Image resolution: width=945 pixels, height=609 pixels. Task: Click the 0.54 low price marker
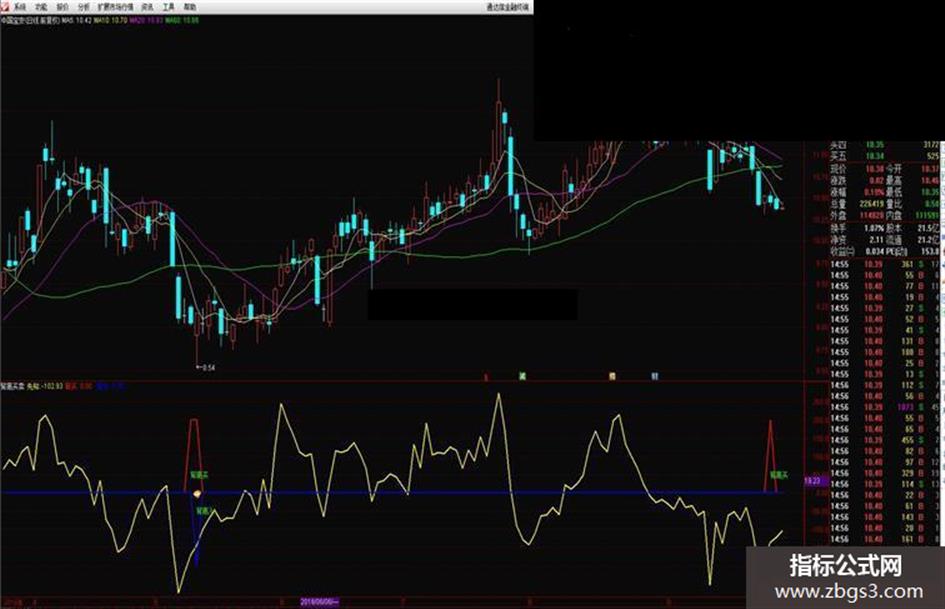pyautogui.click(x=206, y=367)
